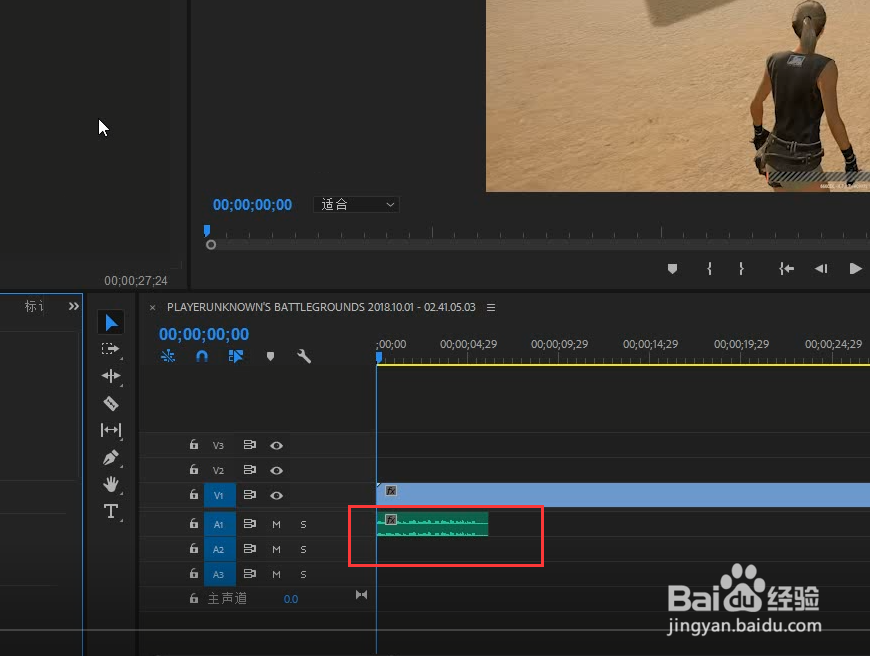This screenshot has height=656, width=870.
Task: Select the Track Select Forward tool
Action: coord(110,349)
